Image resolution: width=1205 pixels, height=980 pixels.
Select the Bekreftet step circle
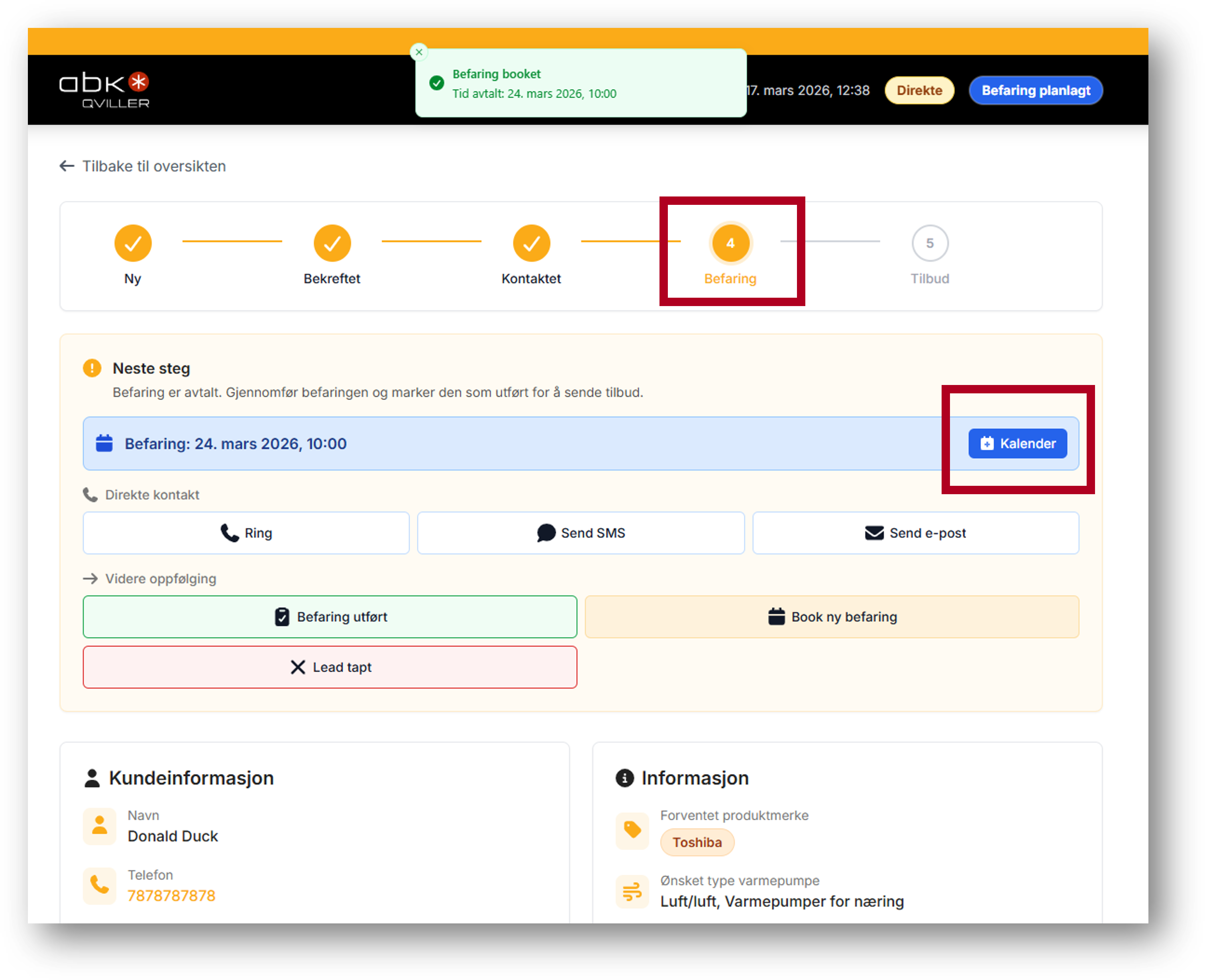(x=332, y=244)
